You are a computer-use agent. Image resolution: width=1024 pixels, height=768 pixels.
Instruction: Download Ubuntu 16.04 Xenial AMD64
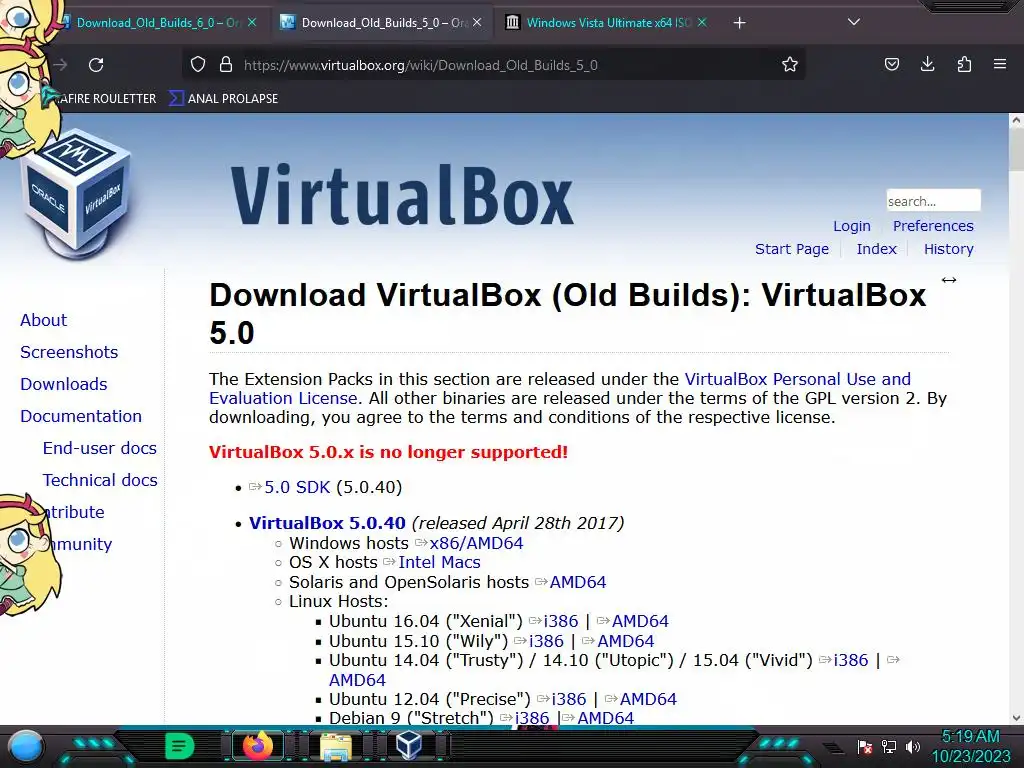point(640,621)
